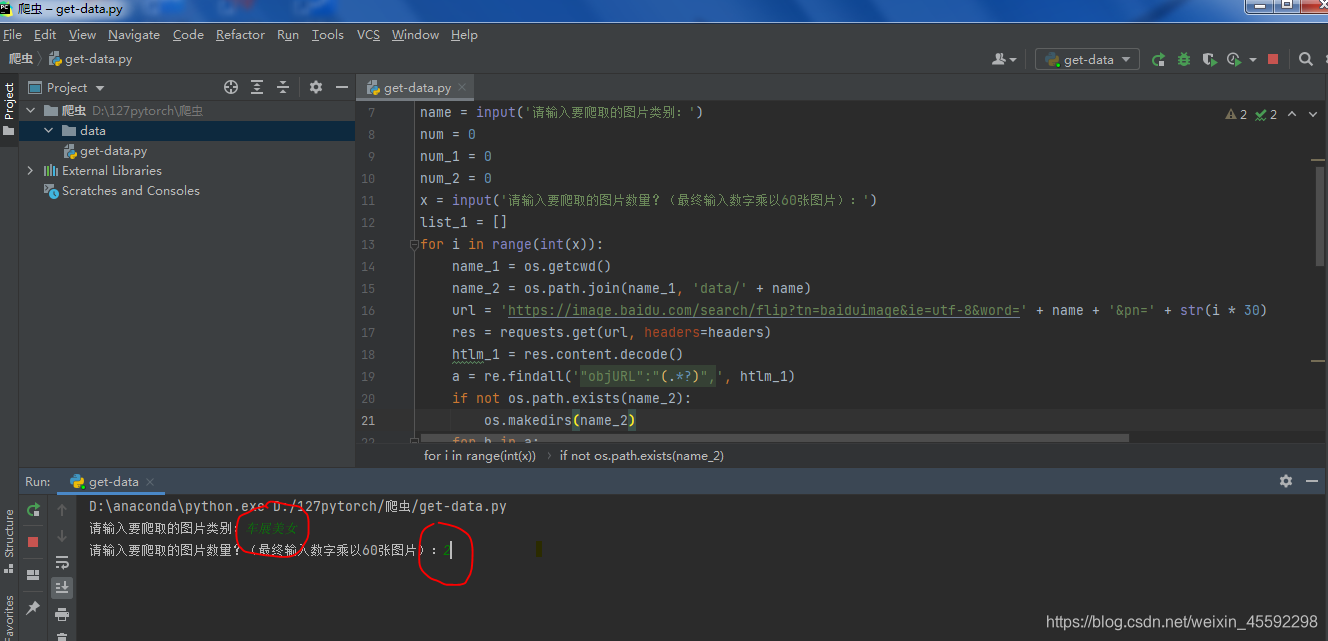The image size is (1328, 641).
Task: Click line 'list_1 = []' in editor
Action: 464,222
